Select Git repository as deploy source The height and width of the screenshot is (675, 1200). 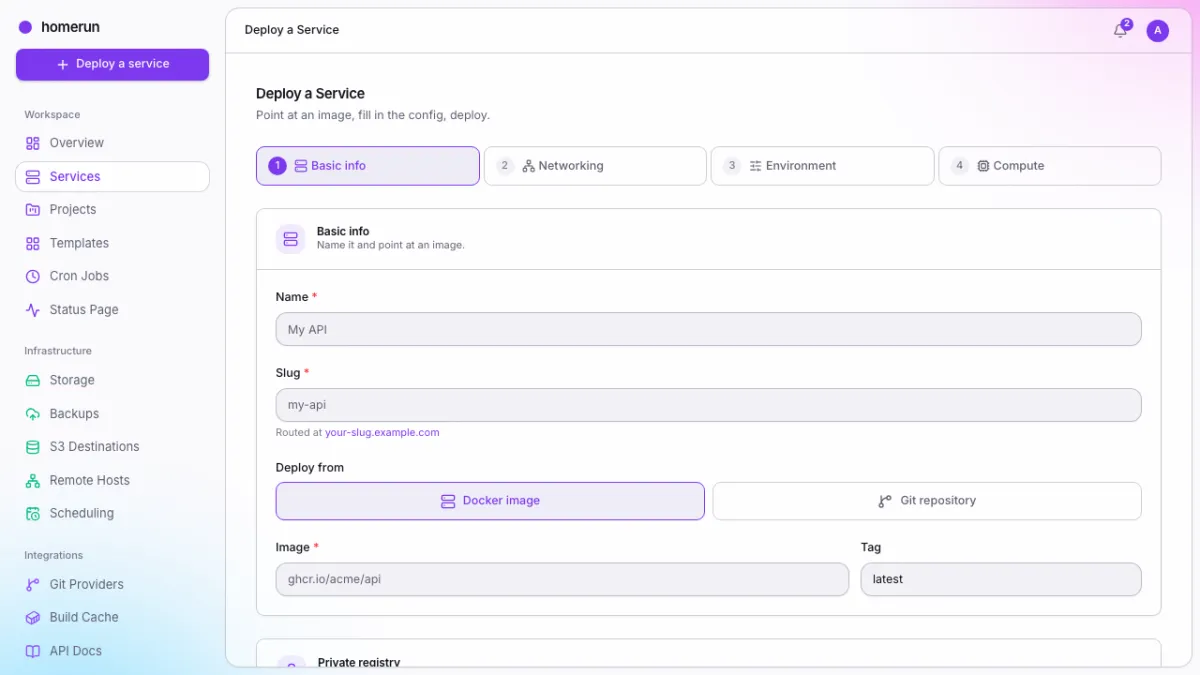tap(927, 501)
